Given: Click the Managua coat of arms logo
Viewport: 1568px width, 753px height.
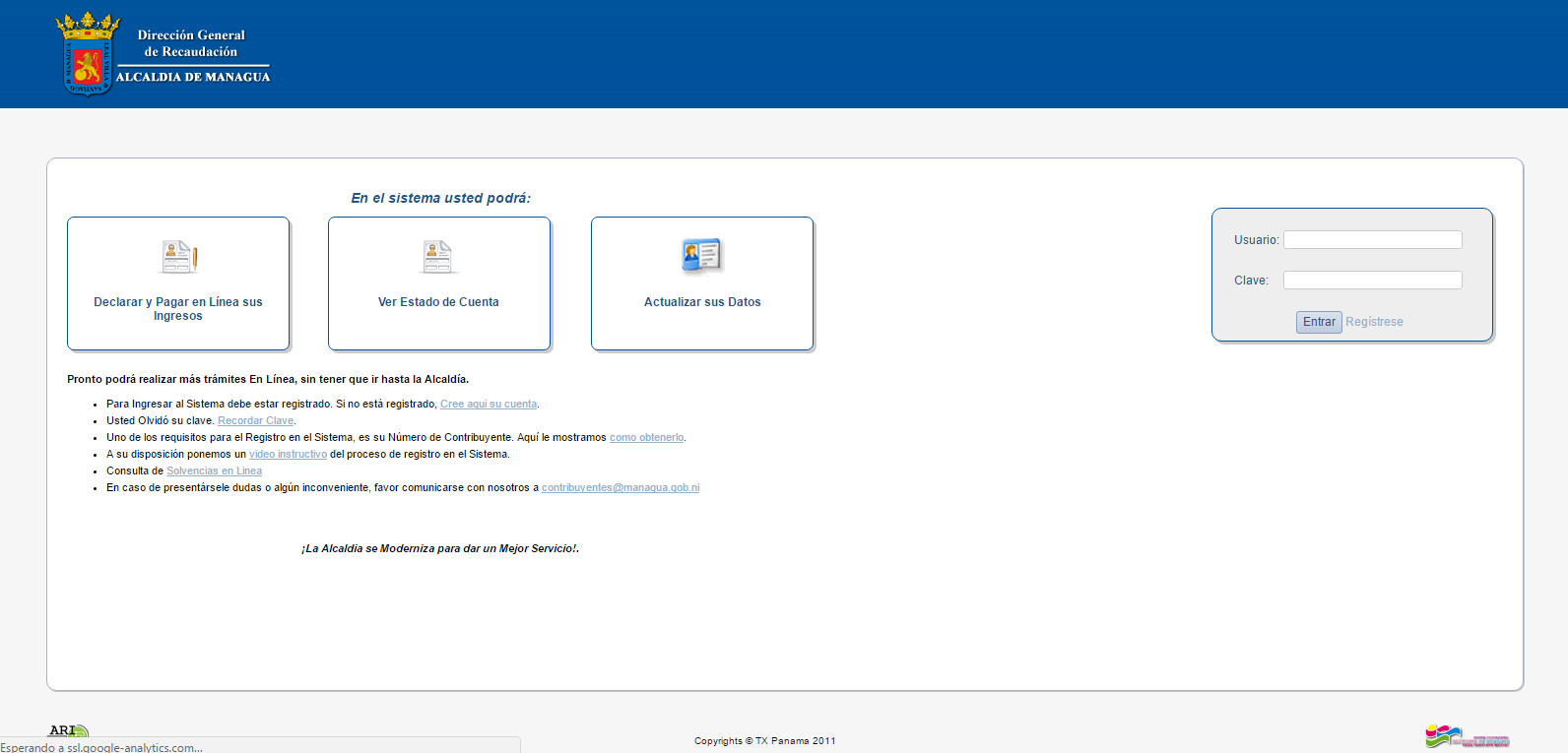Looking at the screenshot, I should 87,55.
